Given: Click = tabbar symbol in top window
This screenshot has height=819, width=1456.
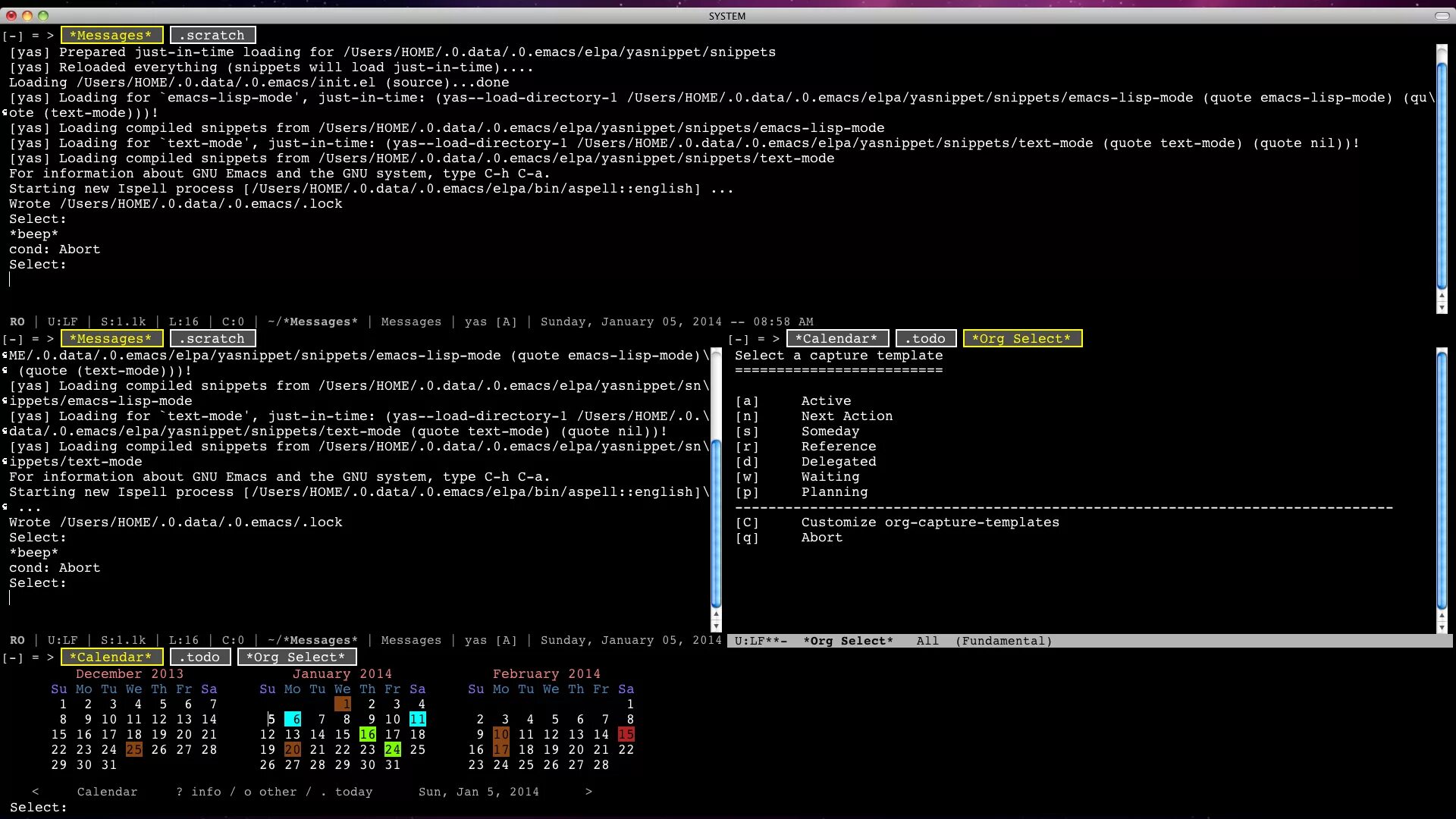Looking at the screenshot, I should click(x=35, y=36).
